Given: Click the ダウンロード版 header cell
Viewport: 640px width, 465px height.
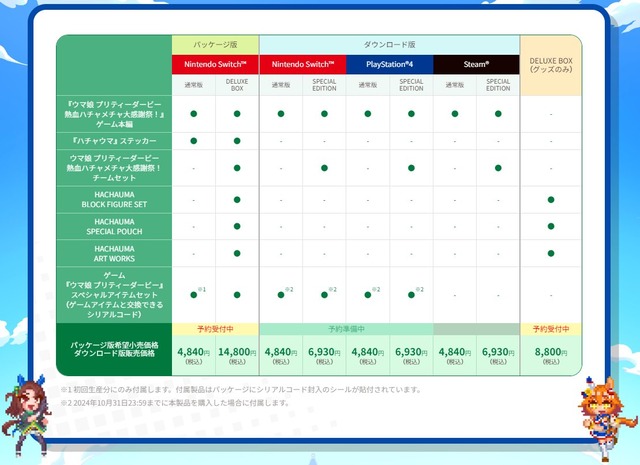Looking at the screenshot, I should (389, 44).
